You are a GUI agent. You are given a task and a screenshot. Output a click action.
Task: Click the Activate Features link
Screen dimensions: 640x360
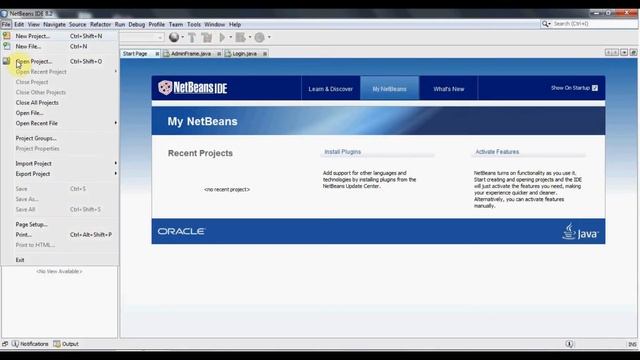(x=497, y=152)
